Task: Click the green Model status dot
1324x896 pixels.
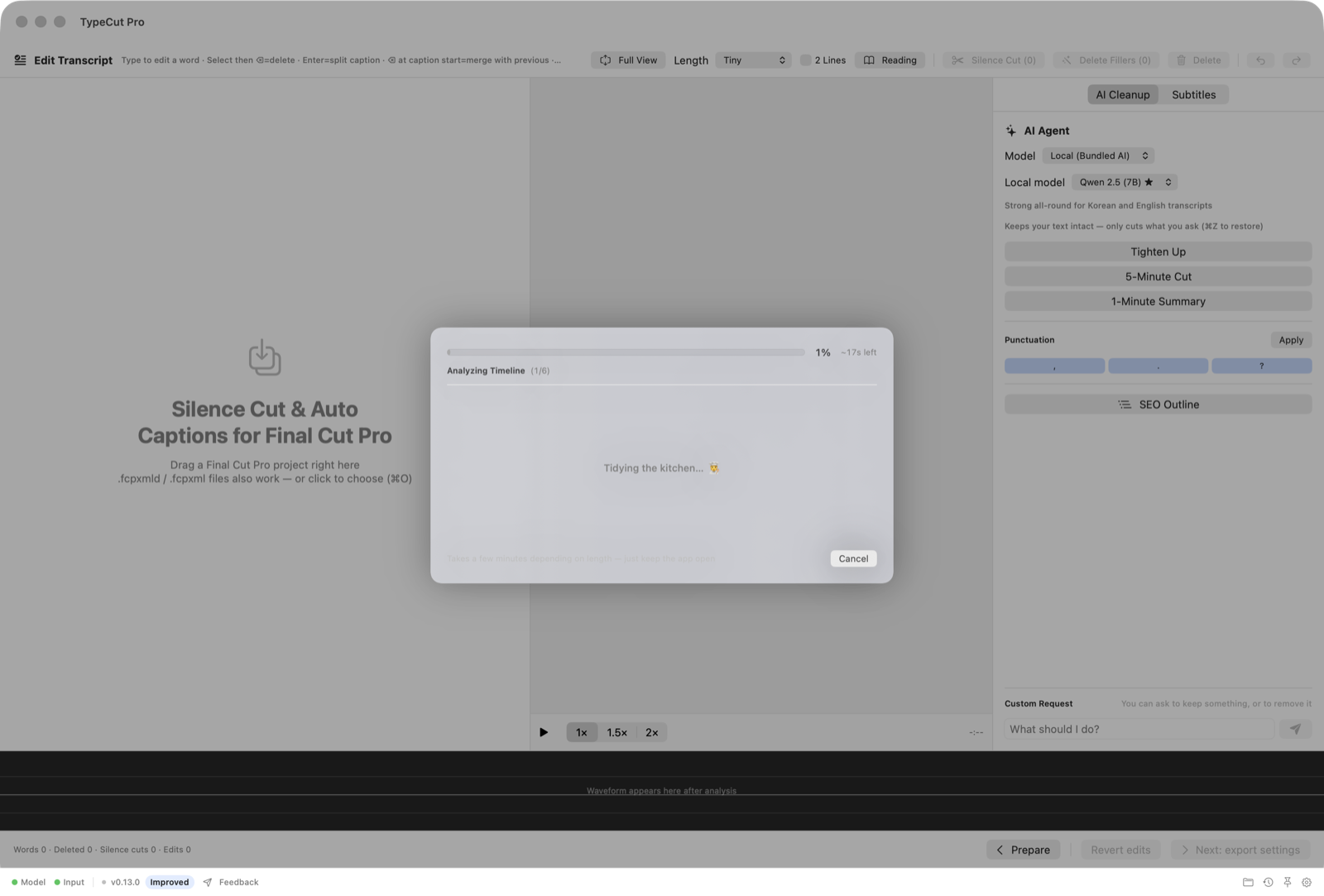Action: (x=15, y=882)
